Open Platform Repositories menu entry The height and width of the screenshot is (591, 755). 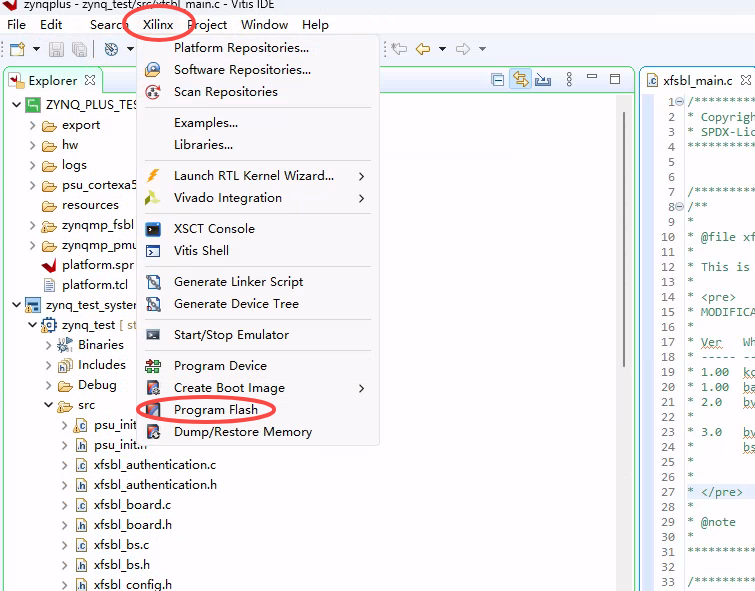(241, 48)
